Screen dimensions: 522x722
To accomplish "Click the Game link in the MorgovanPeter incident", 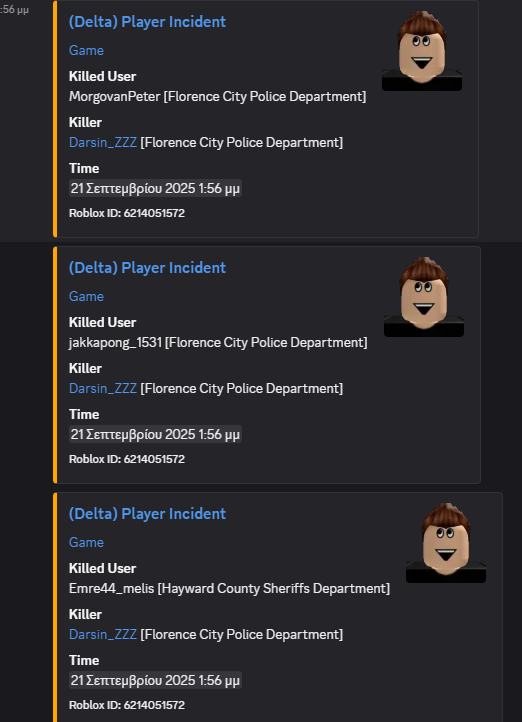I will [x=86, y=50].
